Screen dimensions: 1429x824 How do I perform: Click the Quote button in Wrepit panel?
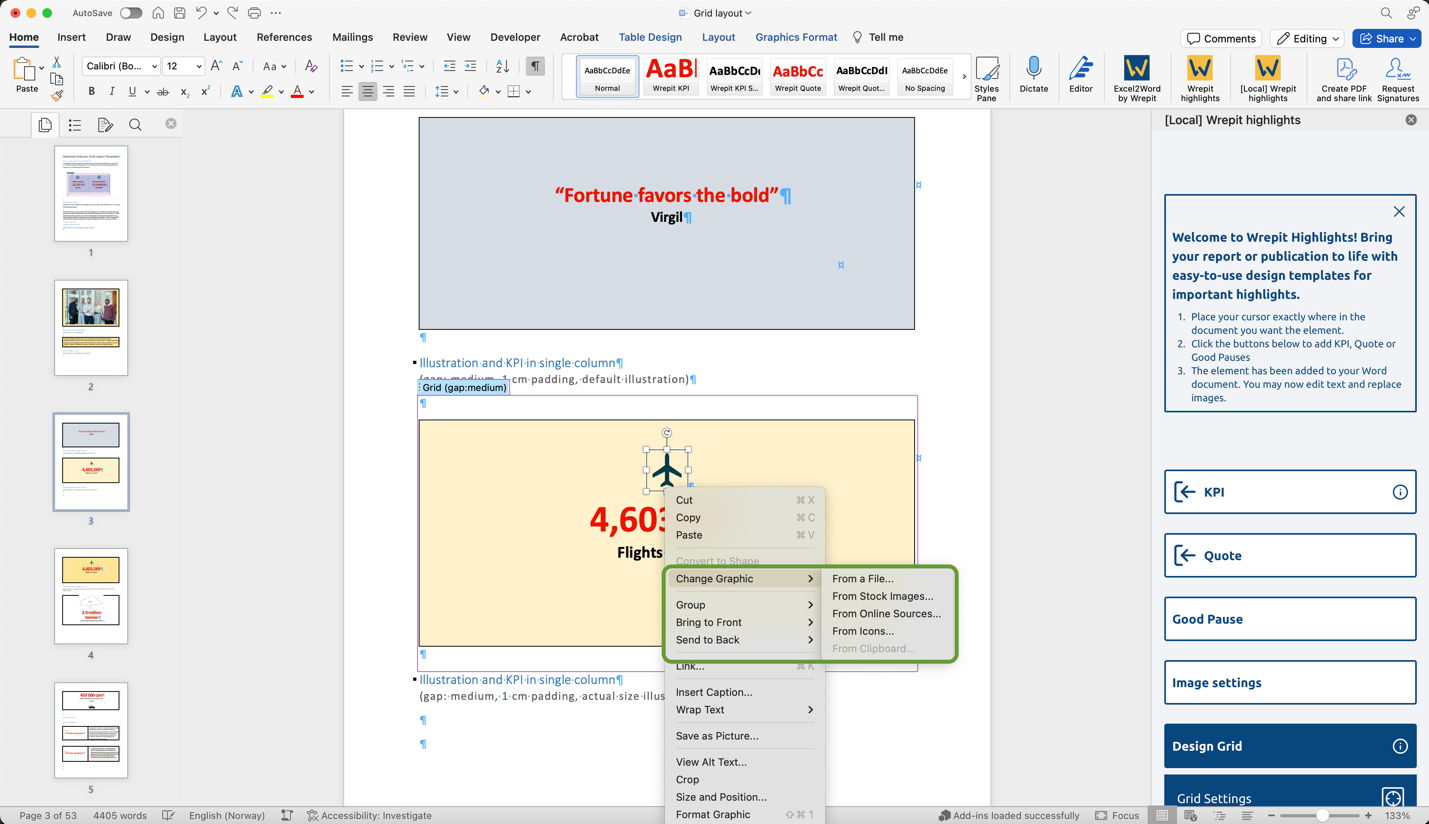coord(1290,556)
